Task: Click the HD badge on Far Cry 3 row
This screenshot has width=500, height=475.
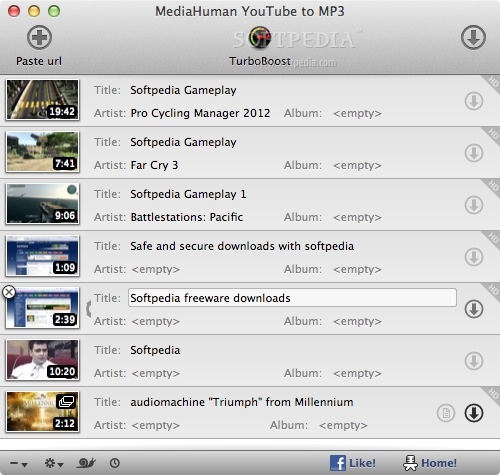Action: [492, 135]
